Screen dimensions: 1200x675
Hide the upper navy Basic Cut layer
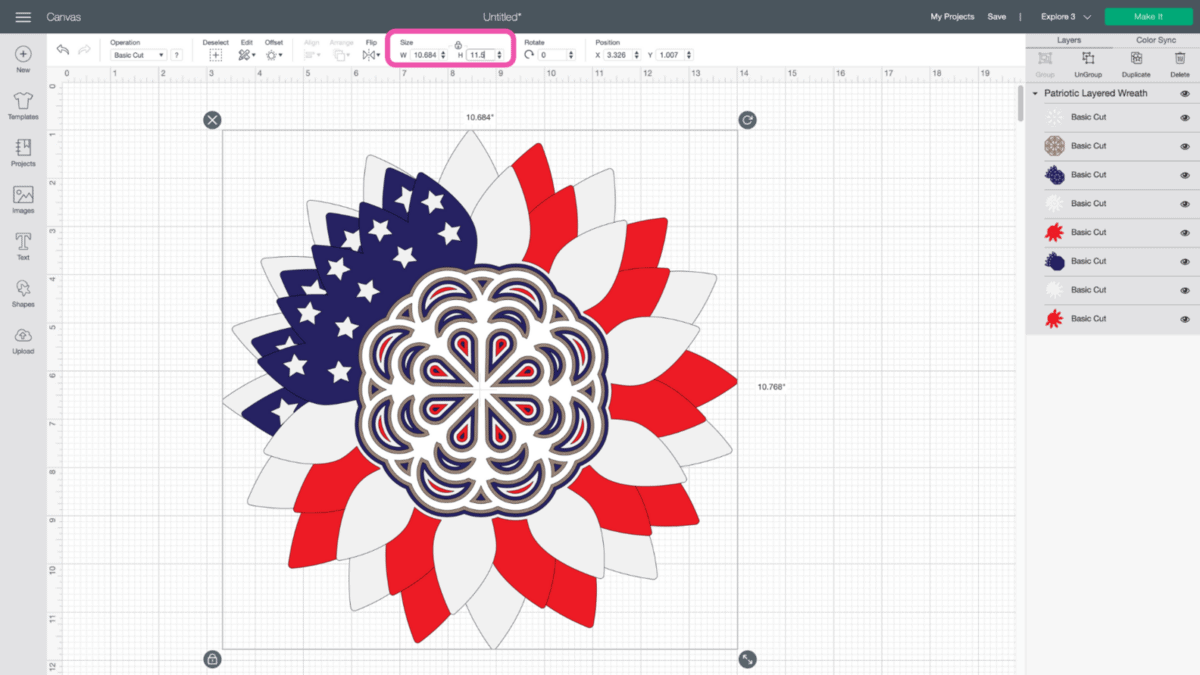1185,175
